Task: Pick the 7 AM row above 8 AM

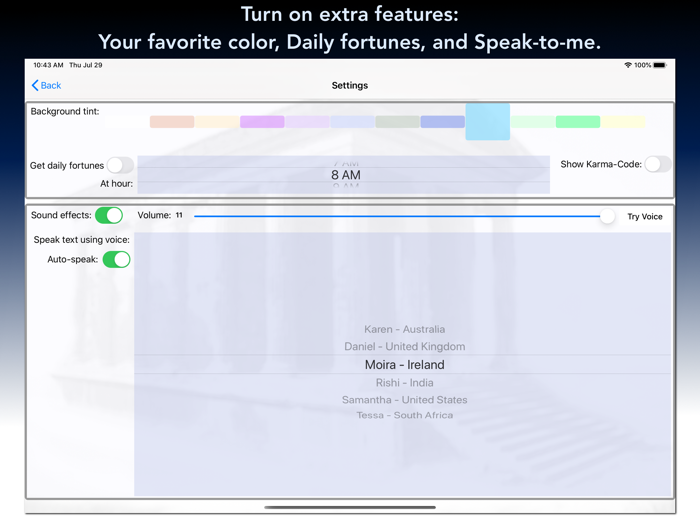Action: (x=346, y=164)
